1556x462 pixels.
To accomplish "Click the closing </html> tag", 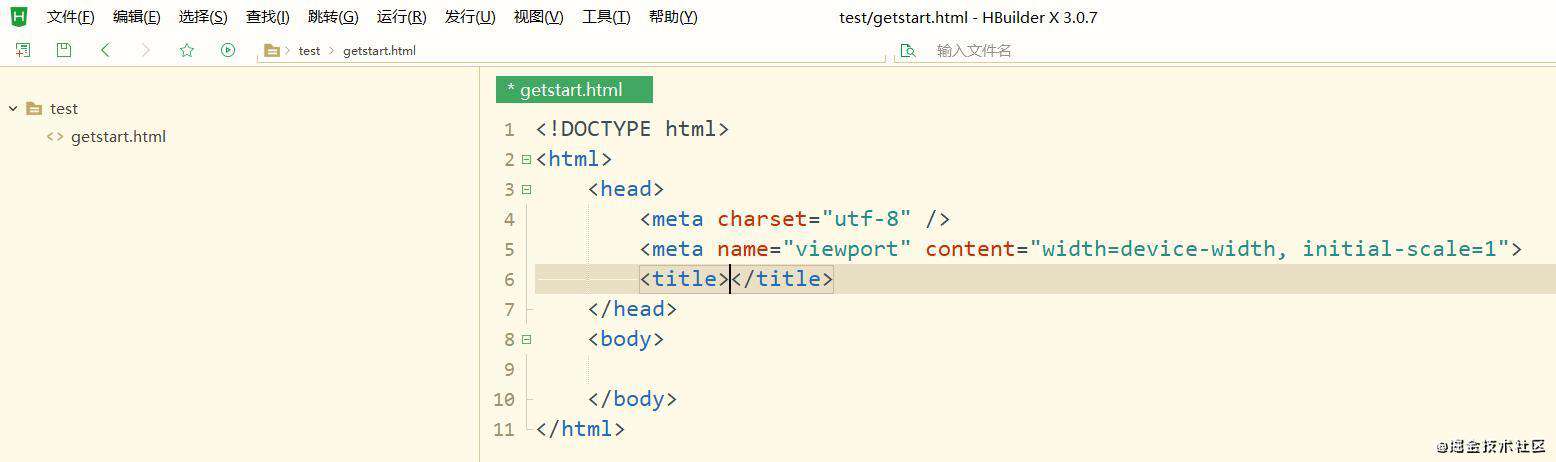I will click(x=580, y=429).
